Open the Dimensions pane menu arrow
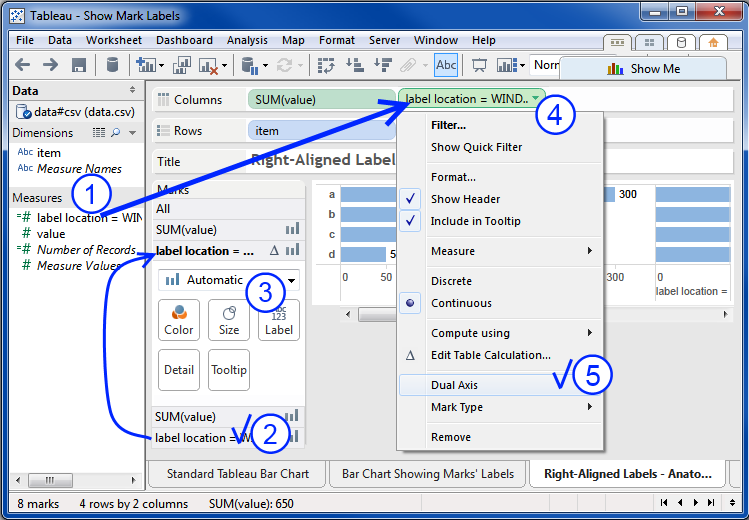 click(132, 133)
